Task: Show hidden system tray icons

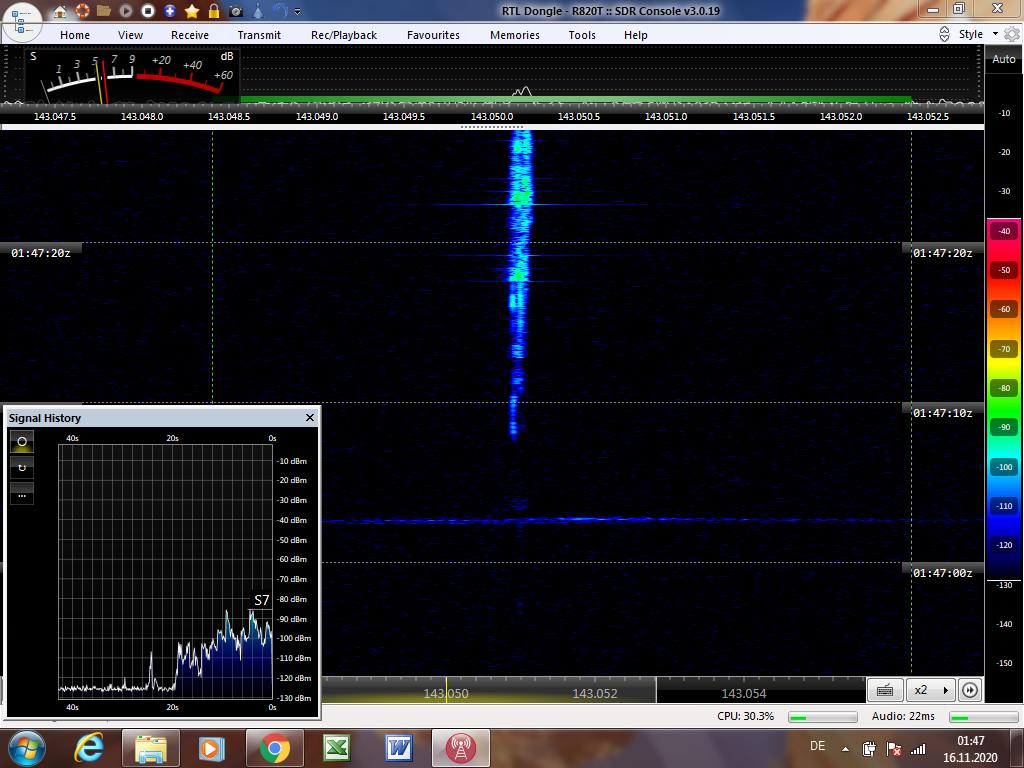Action: 846,749
